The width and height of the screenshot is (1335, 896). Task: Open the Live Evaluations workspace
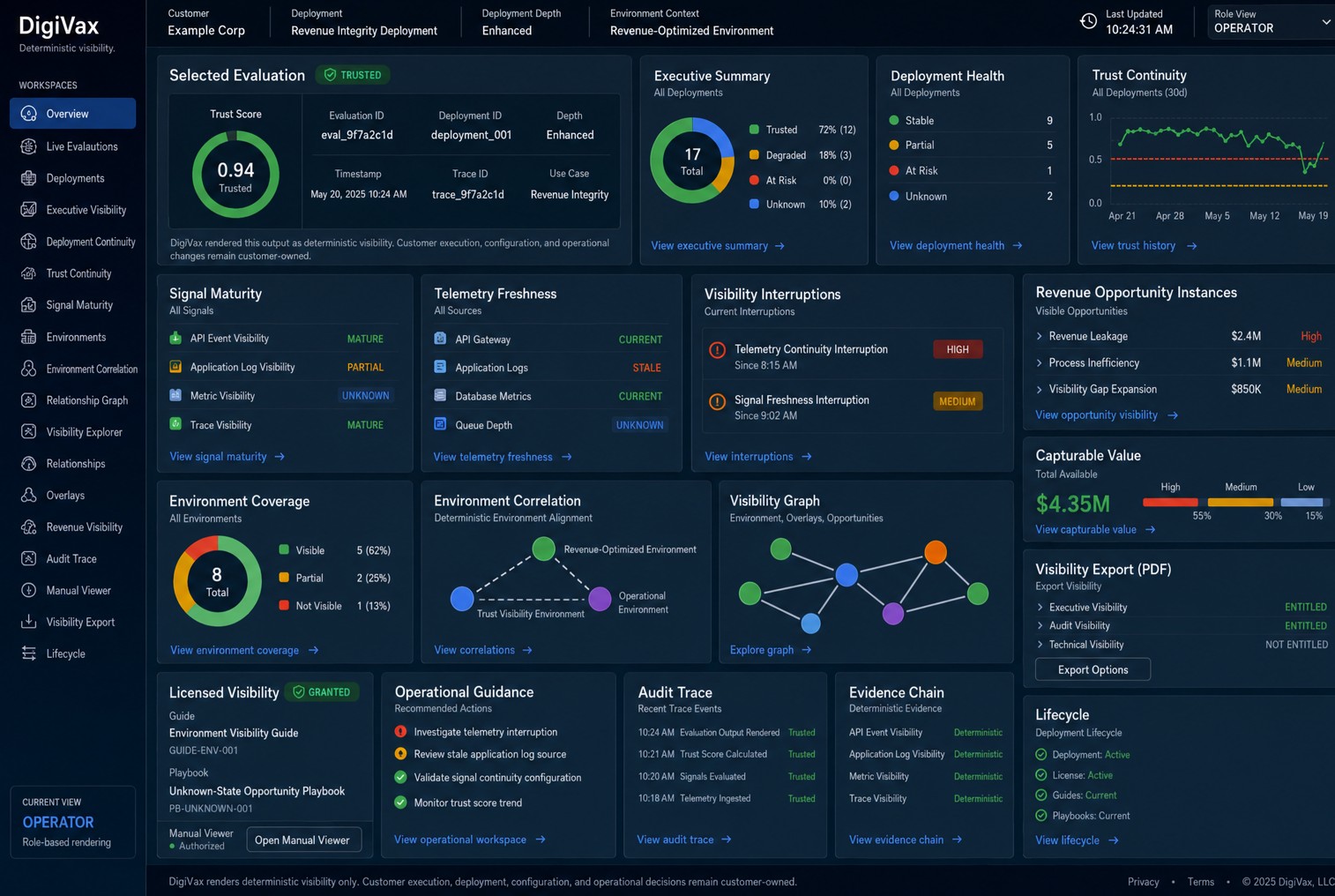click(x=73, y=146)
